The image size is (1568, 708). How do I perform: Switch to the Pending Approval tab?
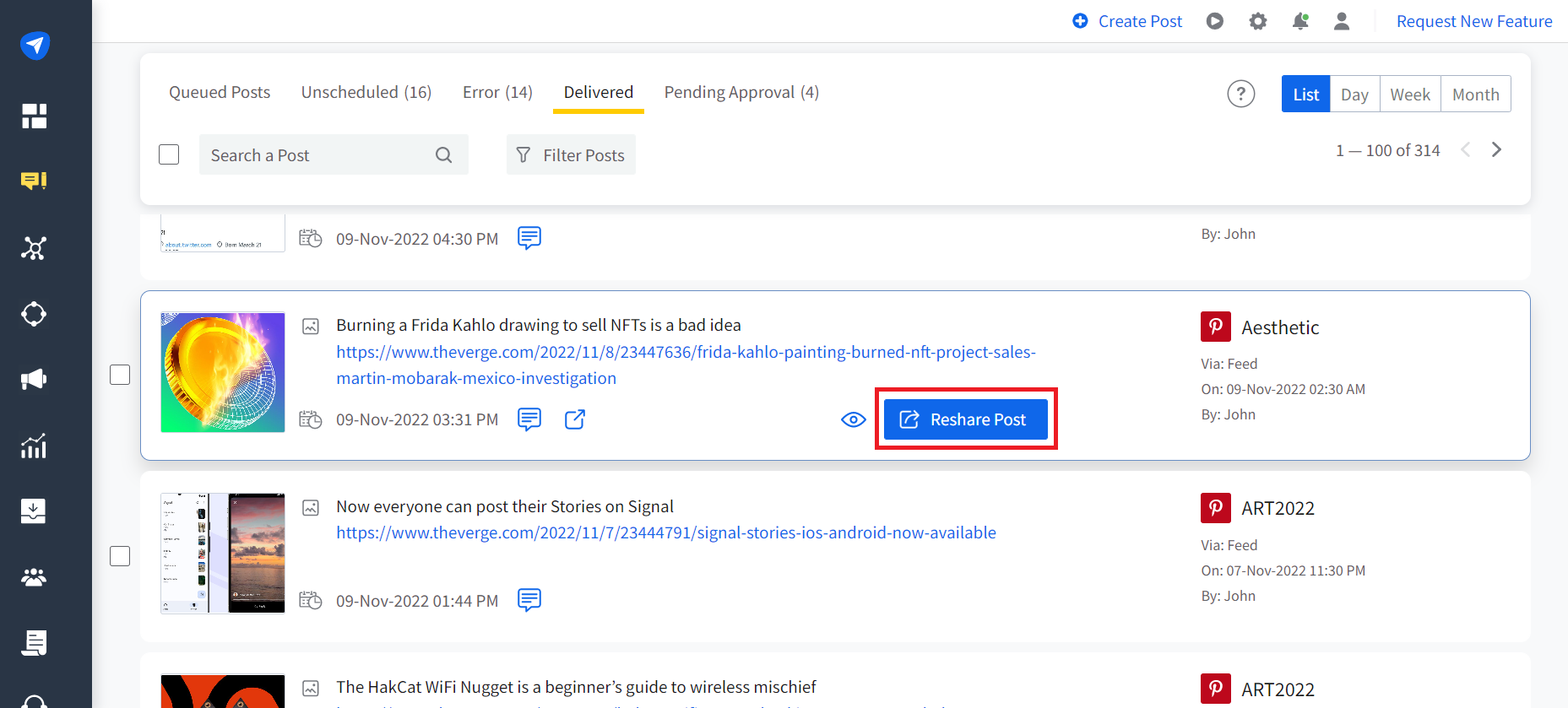click(741, 92)
